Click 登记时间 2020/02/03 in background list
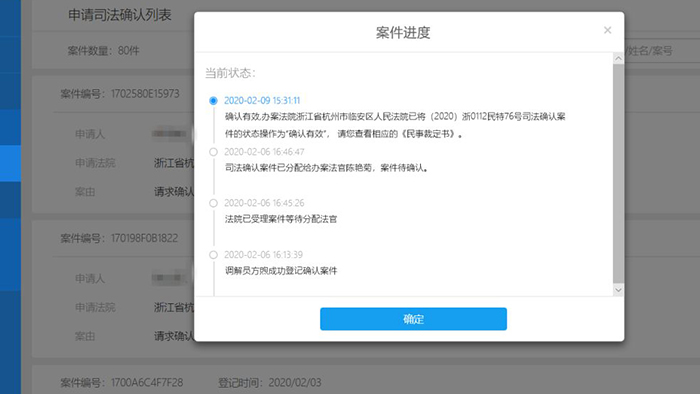Image resolution: width=700 pixels, height=394 pixels. 269,383
